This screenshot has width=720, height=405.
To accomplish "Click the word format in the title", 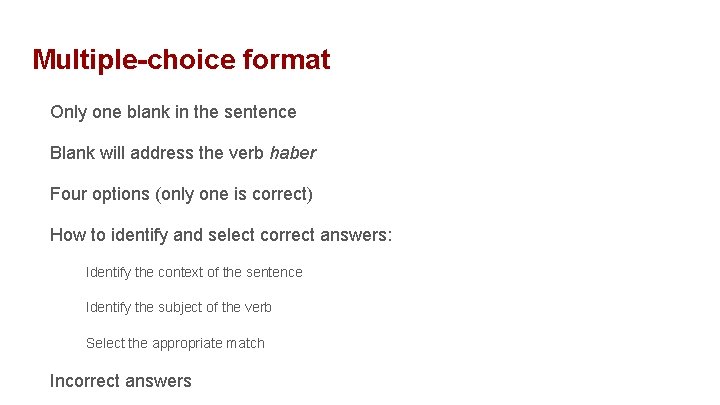I will click(x=287, y=60).
